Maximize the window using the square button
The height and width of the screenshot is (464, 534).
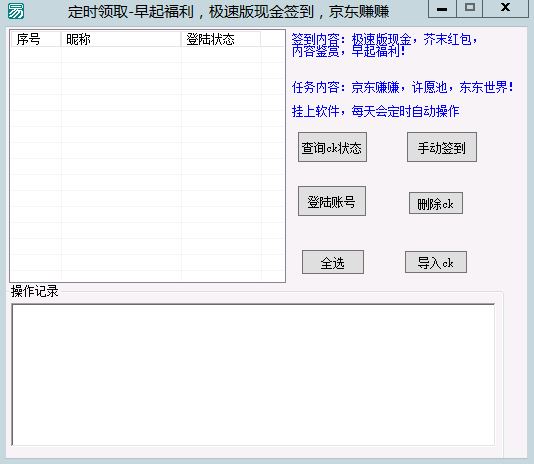[470, 8]
